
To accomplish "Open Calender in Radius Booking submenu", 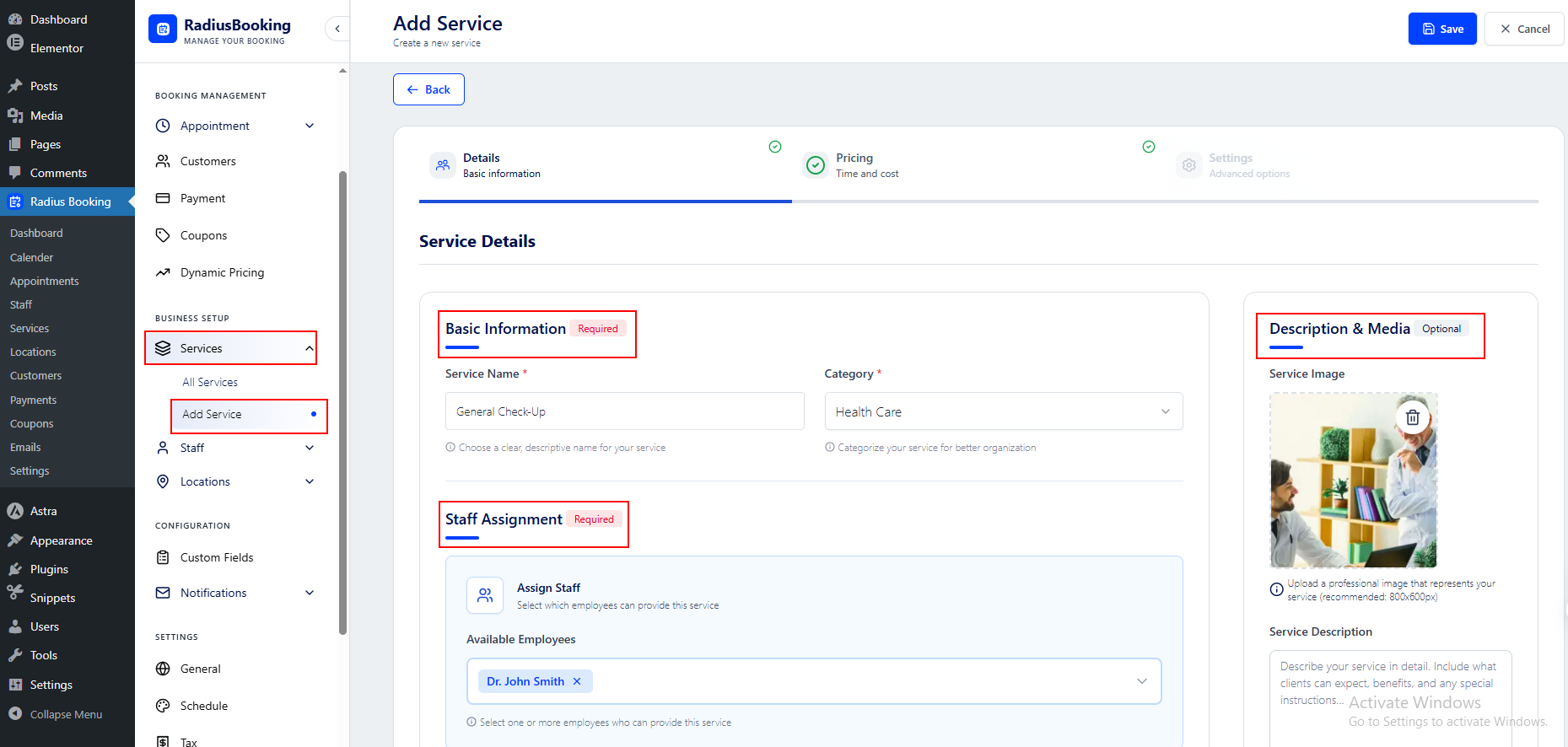I will pyautogui.click(x=31, y=257).
